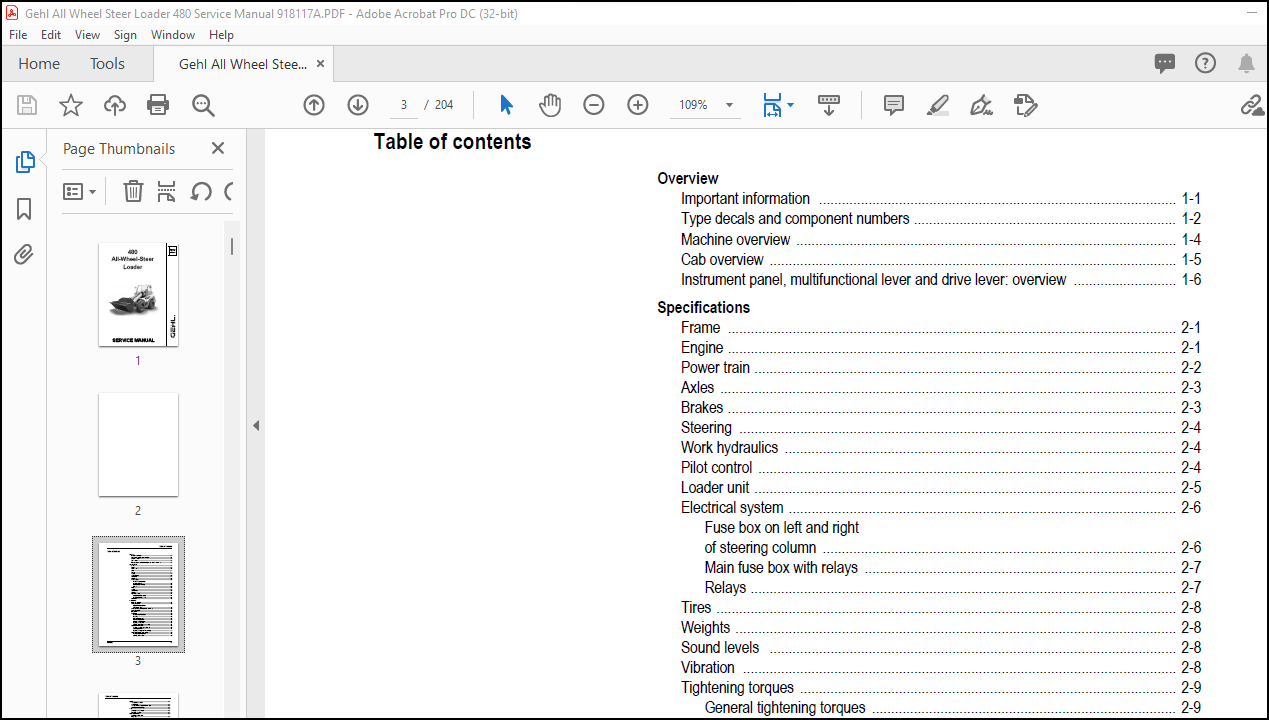The width and height of the screenshot is (1269, 720).
Task: Add the file to starred with the star icon
Action: click(x=71, y=105)
